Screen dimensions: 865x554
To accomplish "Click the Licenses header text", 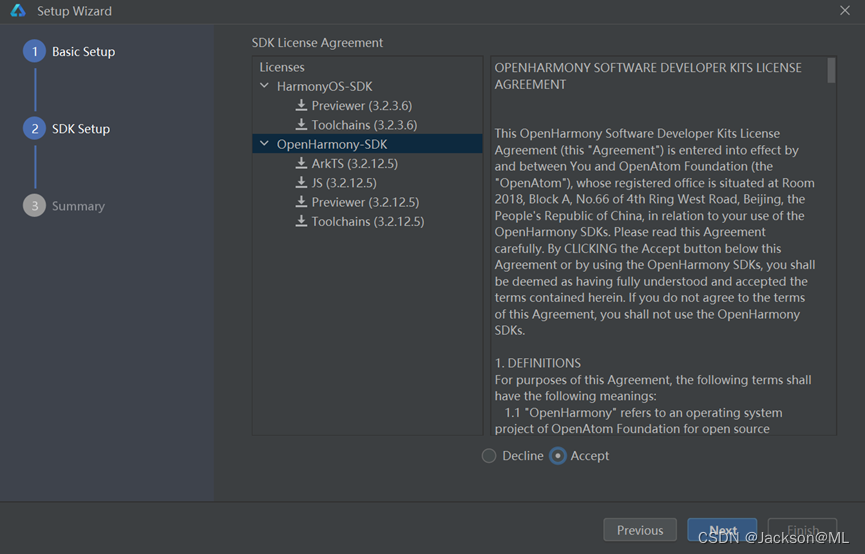I will pos(282,67).
